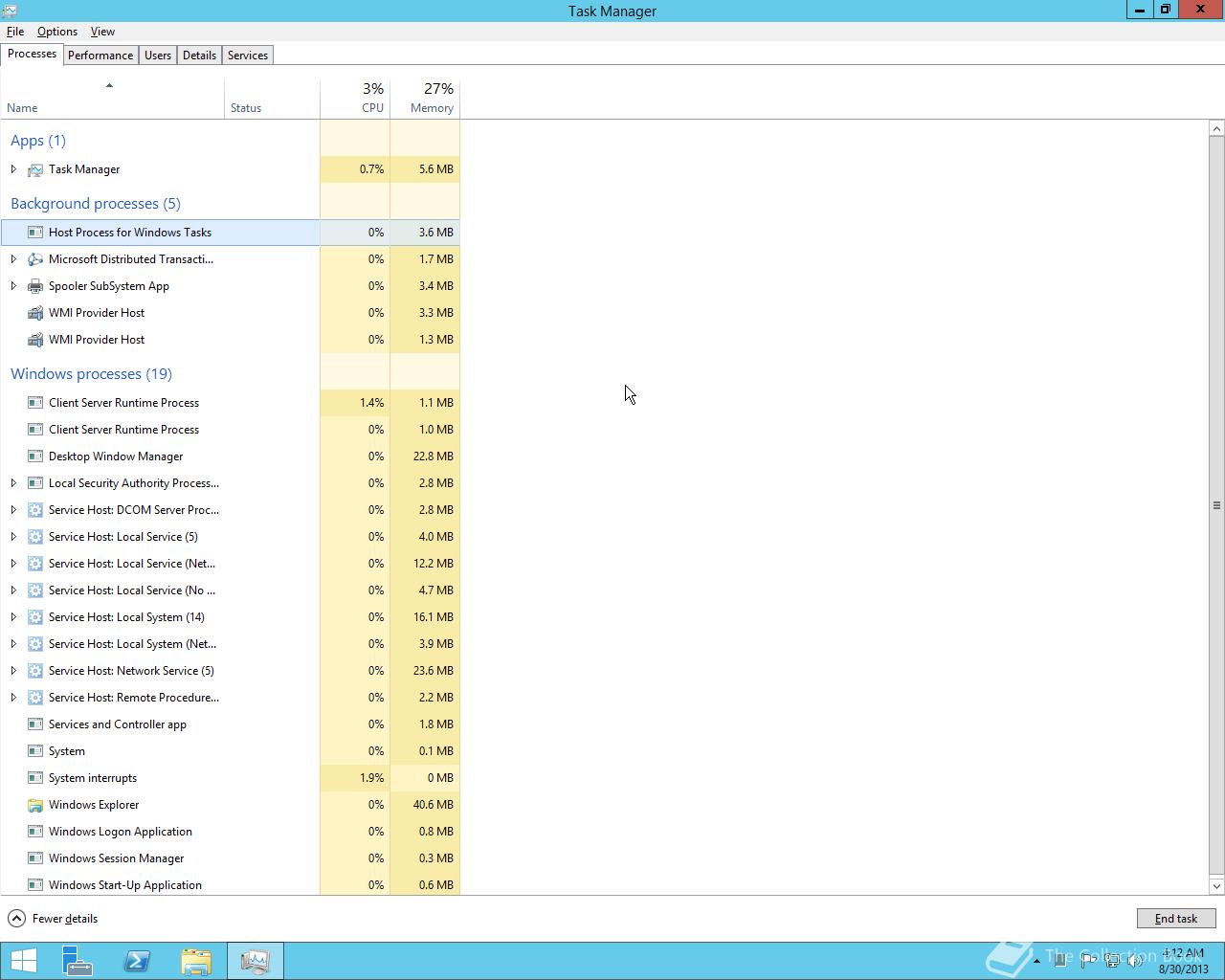This screenshot has height=980, width=1225.
Task: Switch to the Performance tab
Action: [x=100, y=56]
